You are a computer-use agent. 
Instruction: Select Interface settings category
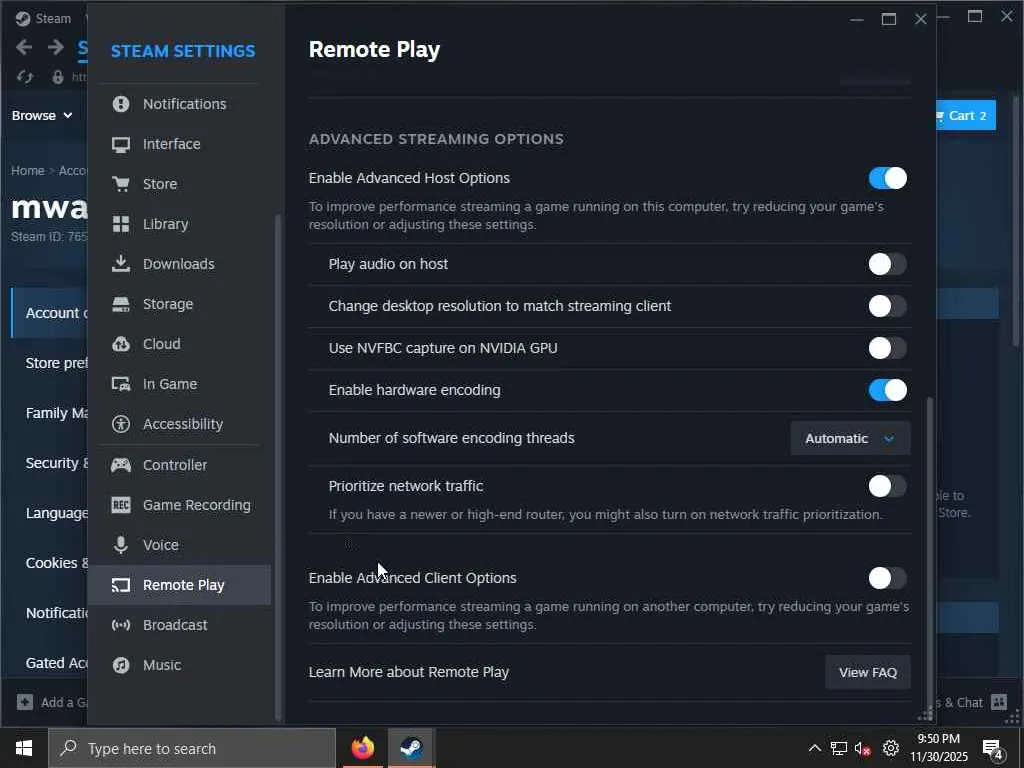pos(179,144)
